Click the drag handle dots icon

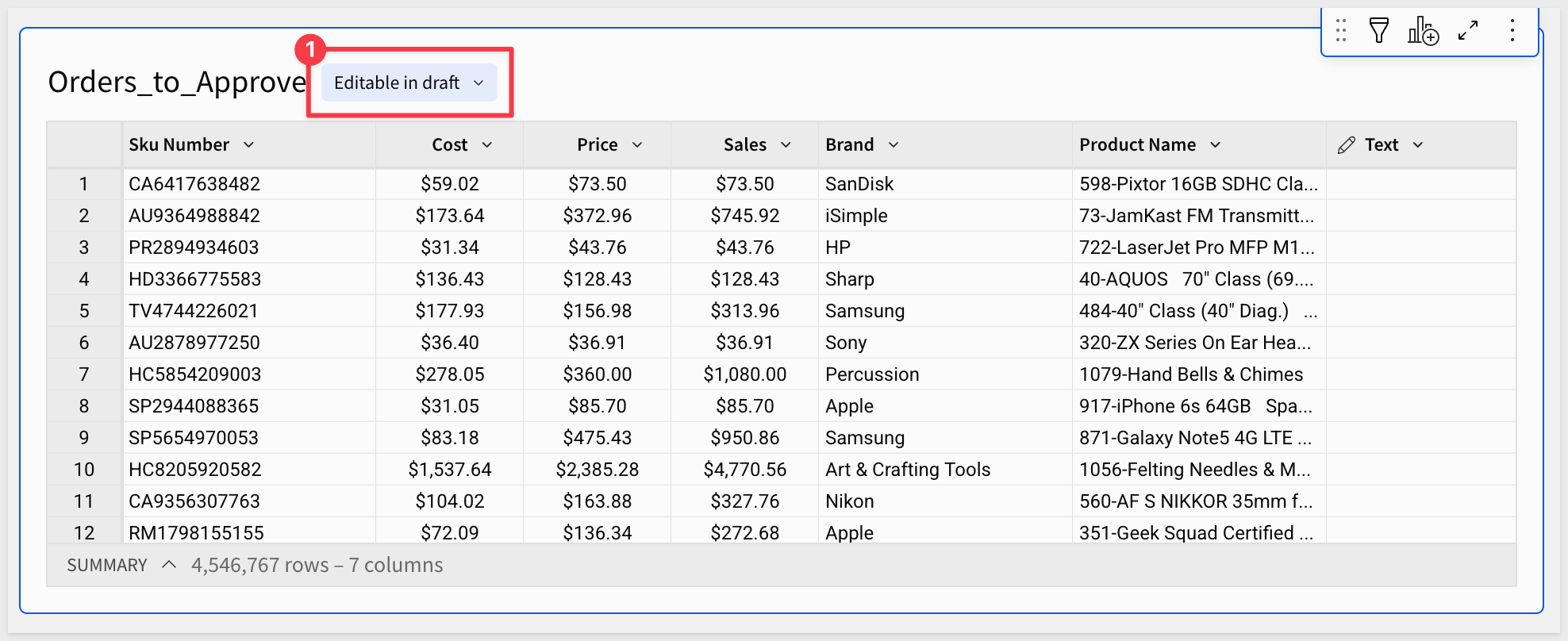click(x=1341, y=31)
